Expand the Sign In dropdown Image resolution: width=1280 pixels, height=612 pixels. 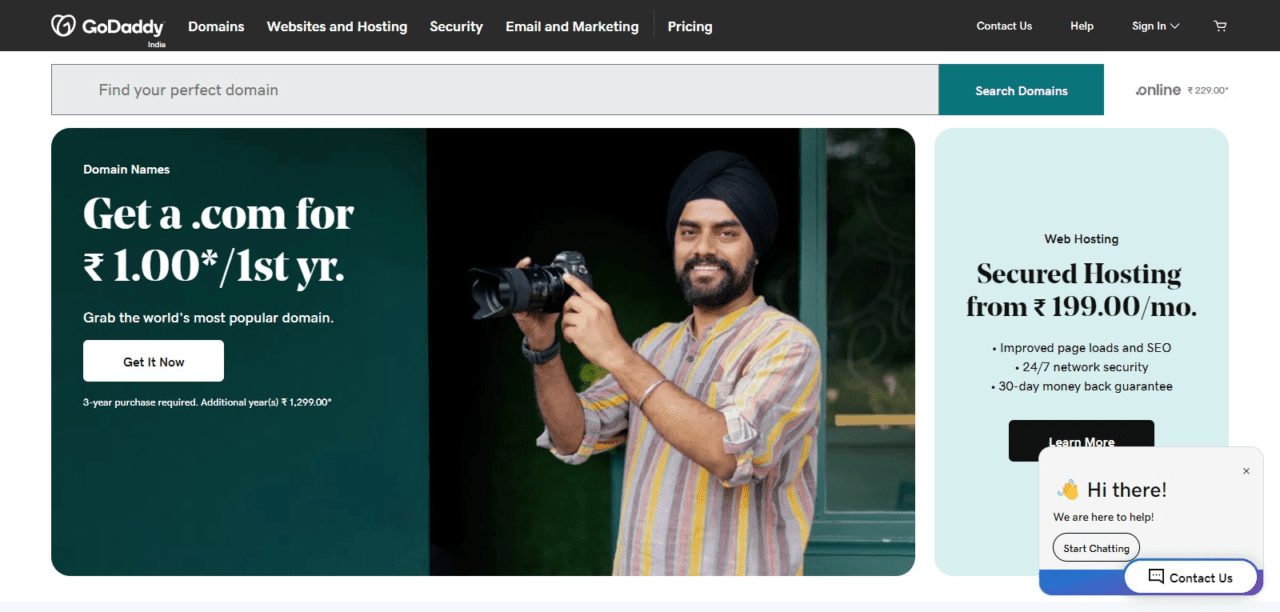pos(1156,26)
